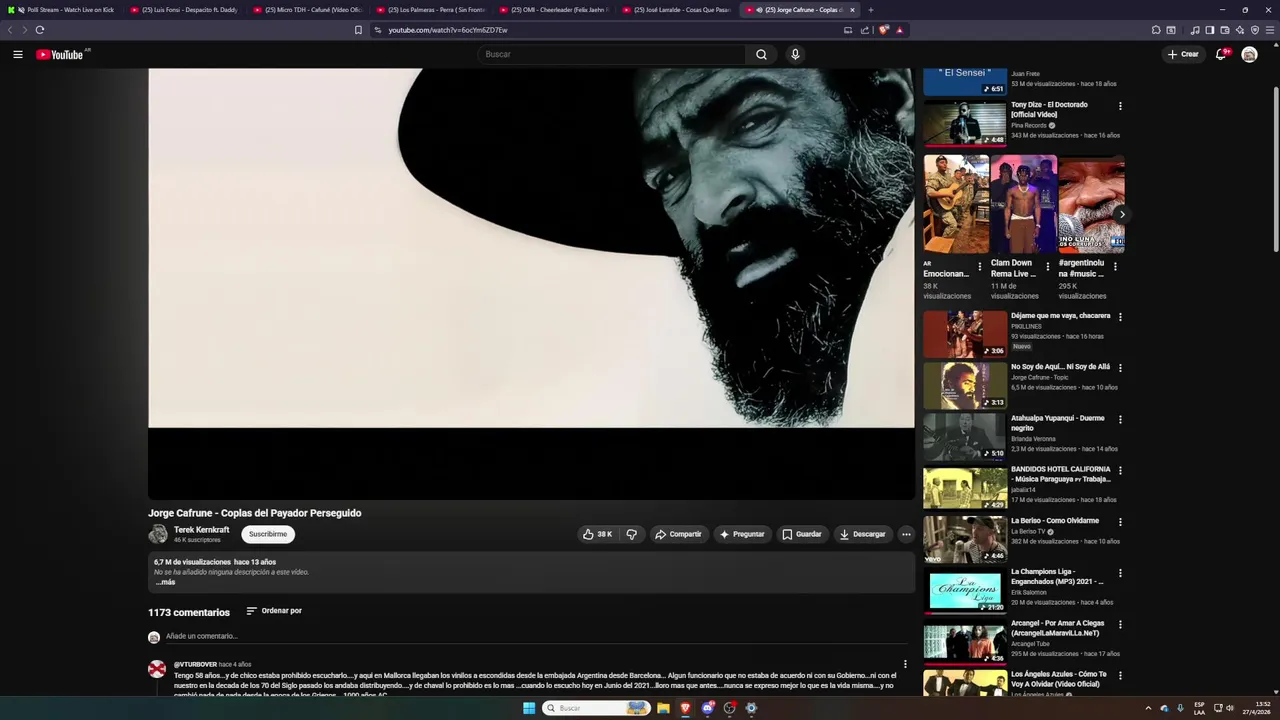The height and width of the screenshot is (720, 1280).
Task: Dislike the video with thumbs down
Action: (x=632, y=534)
